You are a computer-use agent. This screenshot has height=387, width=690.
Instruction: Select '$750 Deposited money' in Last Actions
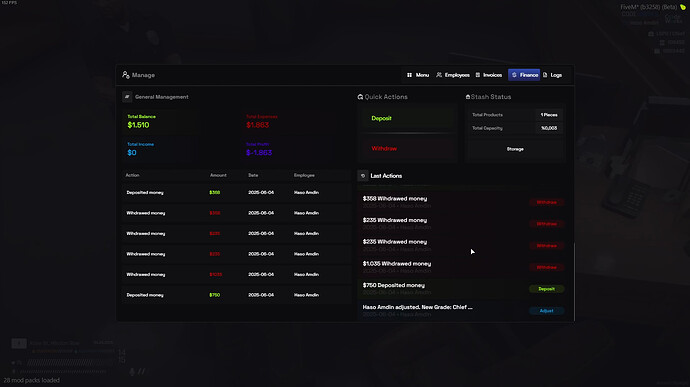click(462, 289)
